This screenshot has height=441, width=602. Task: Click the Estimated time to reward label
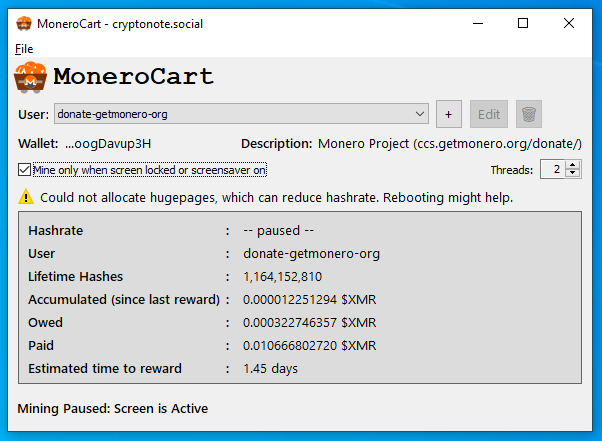tap(105, 368)
